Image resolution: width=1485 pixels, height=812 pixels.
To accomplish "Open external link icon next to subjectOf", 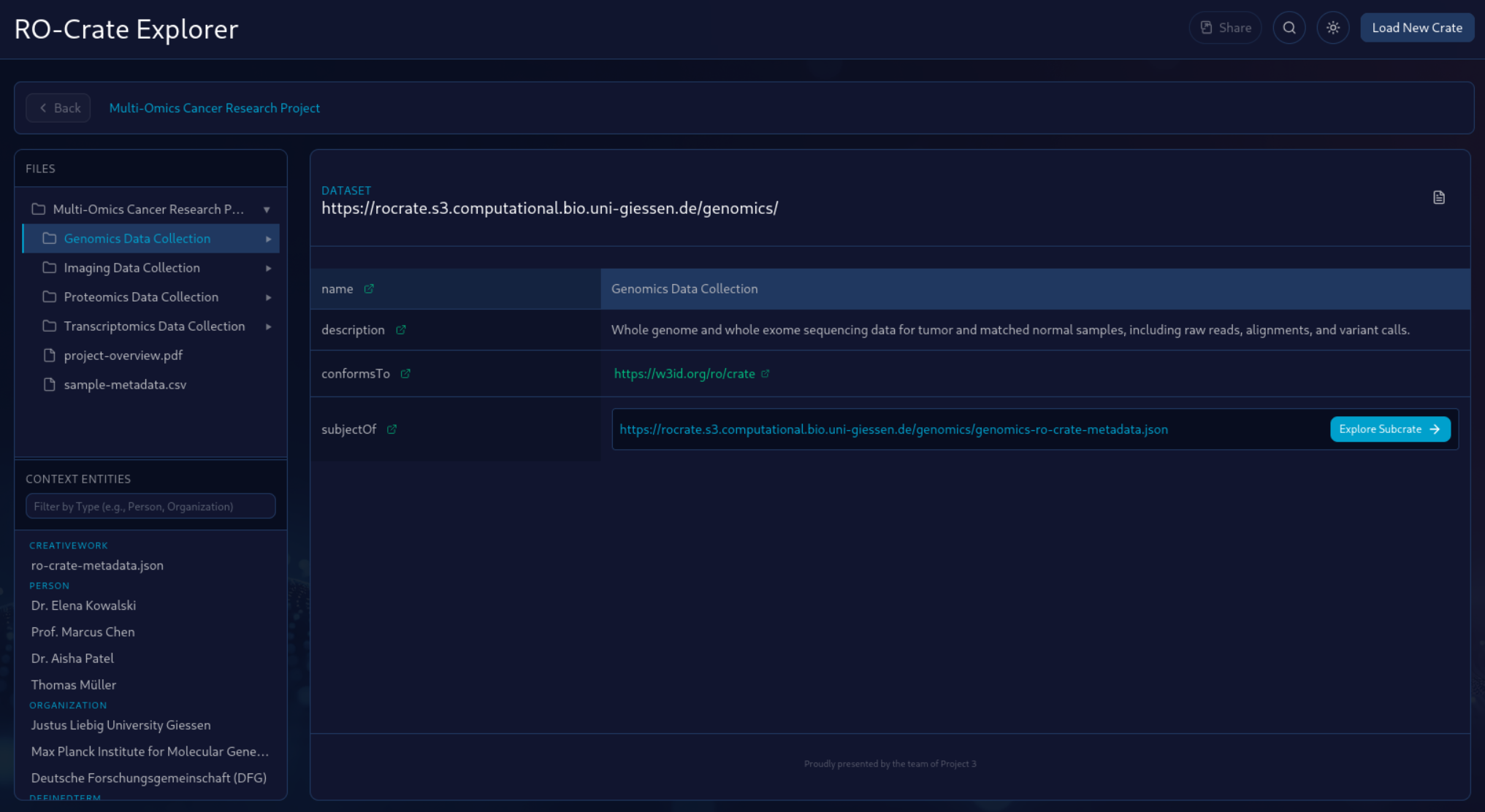I will pos(392,429).
